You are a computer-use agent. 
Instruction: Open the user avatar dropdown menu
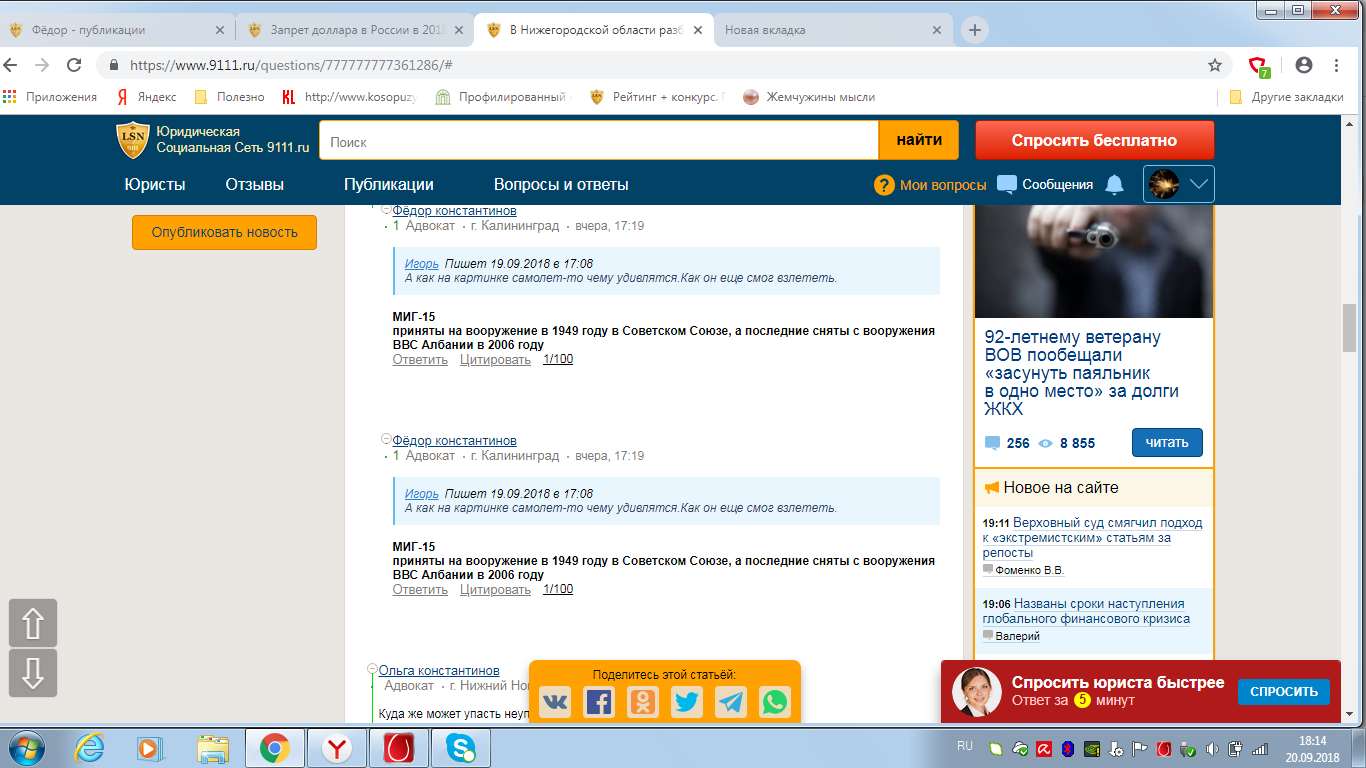tap(1179, 184)
